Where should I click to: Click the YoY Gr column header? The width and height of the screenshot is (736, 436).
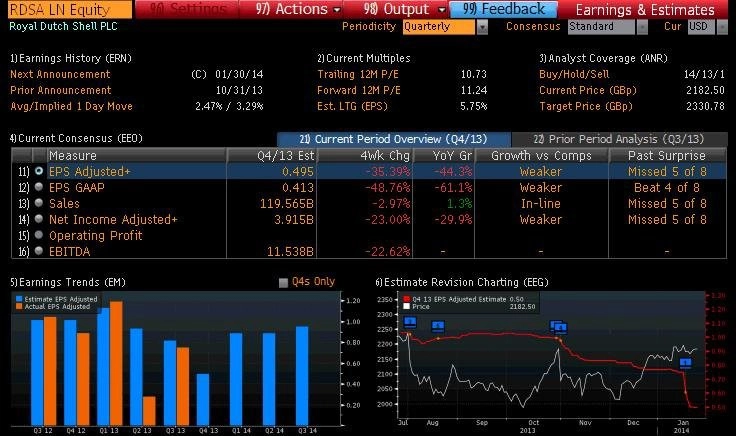[x=444, y=156]
